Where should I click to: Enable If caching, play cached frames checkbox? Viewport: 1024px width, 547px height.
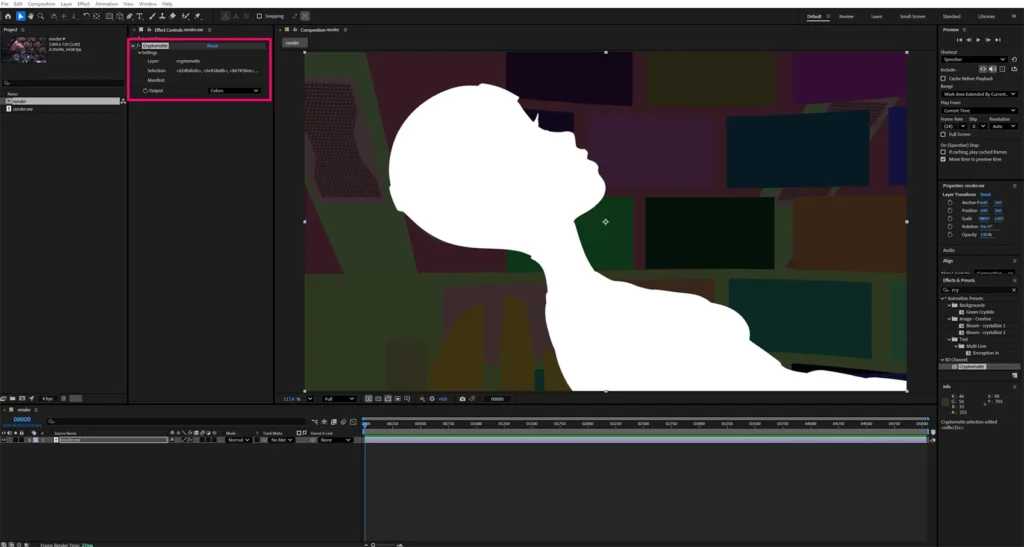point(943,152)
